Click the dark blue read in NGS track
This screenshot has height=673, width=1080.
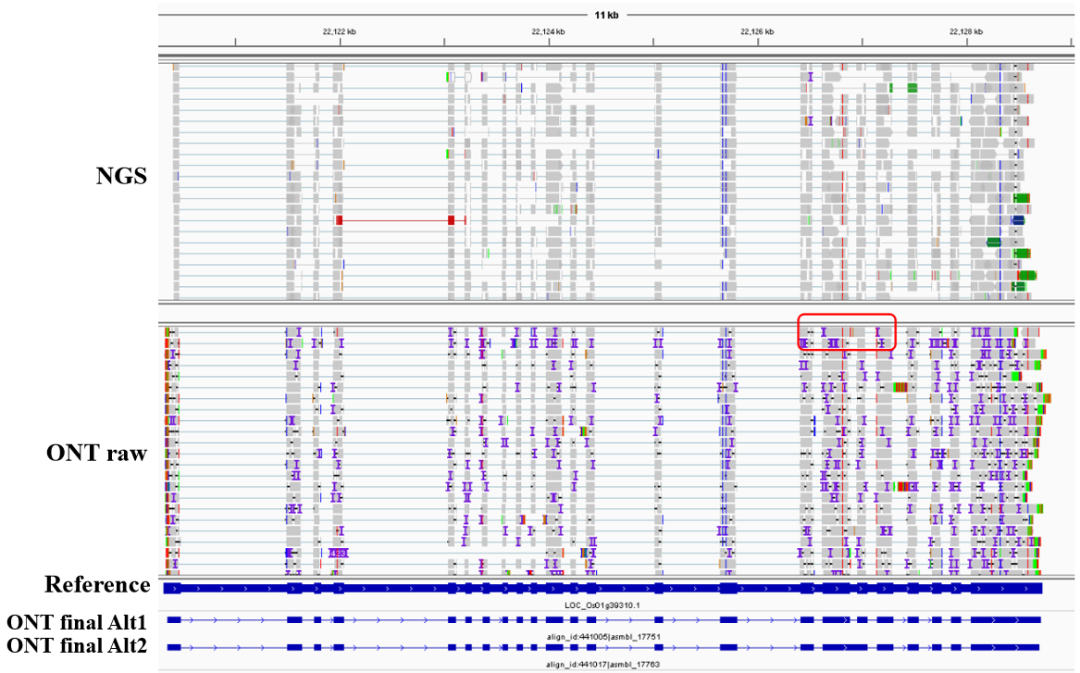coord(1018,219)
